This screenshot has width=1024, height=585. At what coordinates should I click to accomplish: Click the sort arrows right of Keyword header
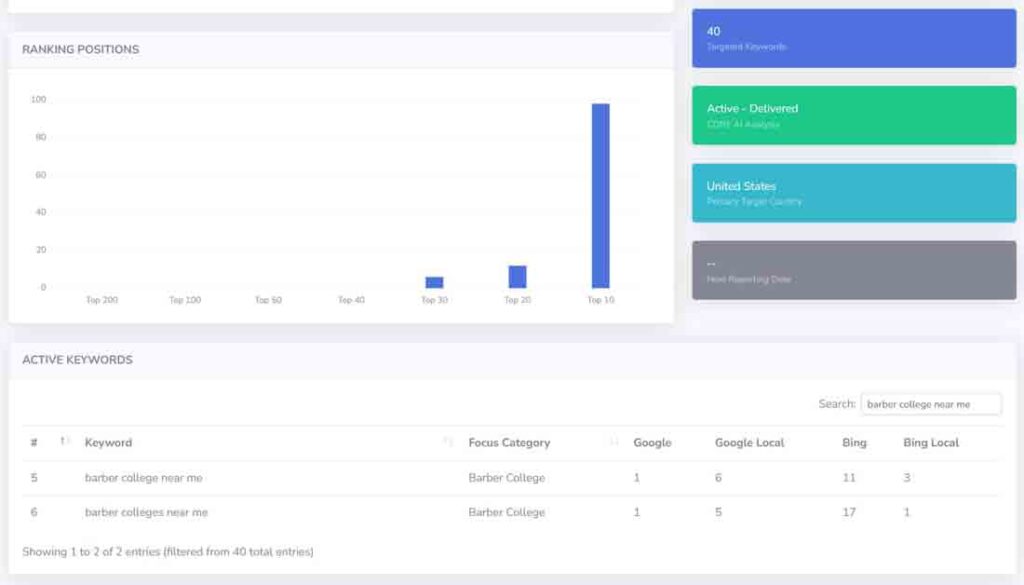click(448, 442)
